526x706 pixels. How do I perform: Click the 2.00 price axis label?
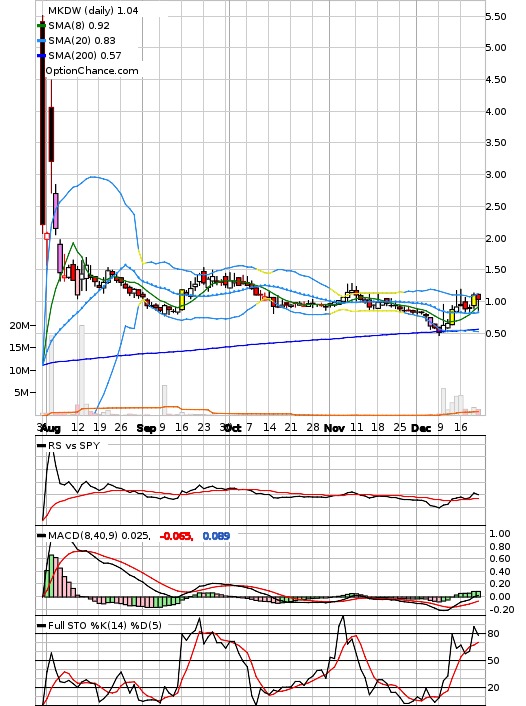pos(496,239)
